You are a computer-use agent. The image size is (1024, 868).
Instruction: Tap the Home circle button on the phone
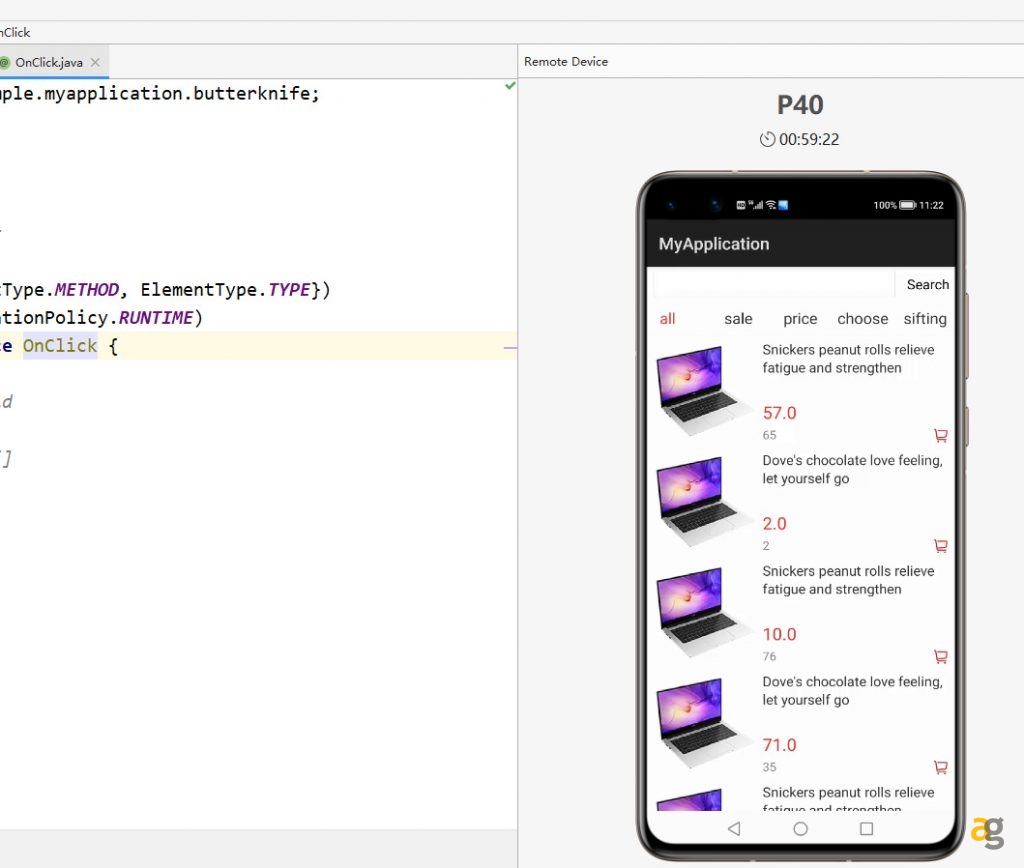[x=800, y=829]
